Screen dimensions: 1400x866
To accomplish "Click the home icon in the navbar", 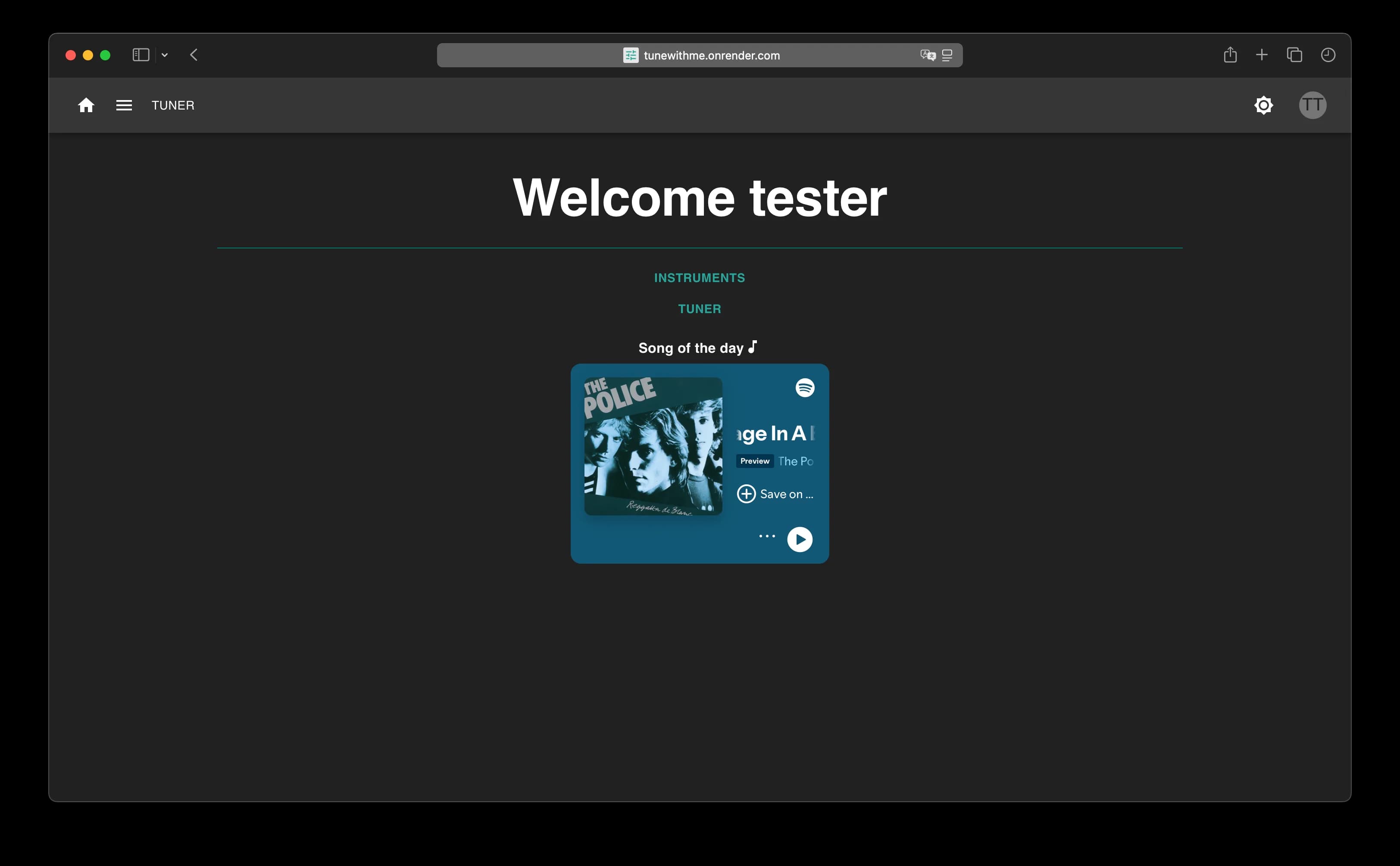I will (87, 105).
